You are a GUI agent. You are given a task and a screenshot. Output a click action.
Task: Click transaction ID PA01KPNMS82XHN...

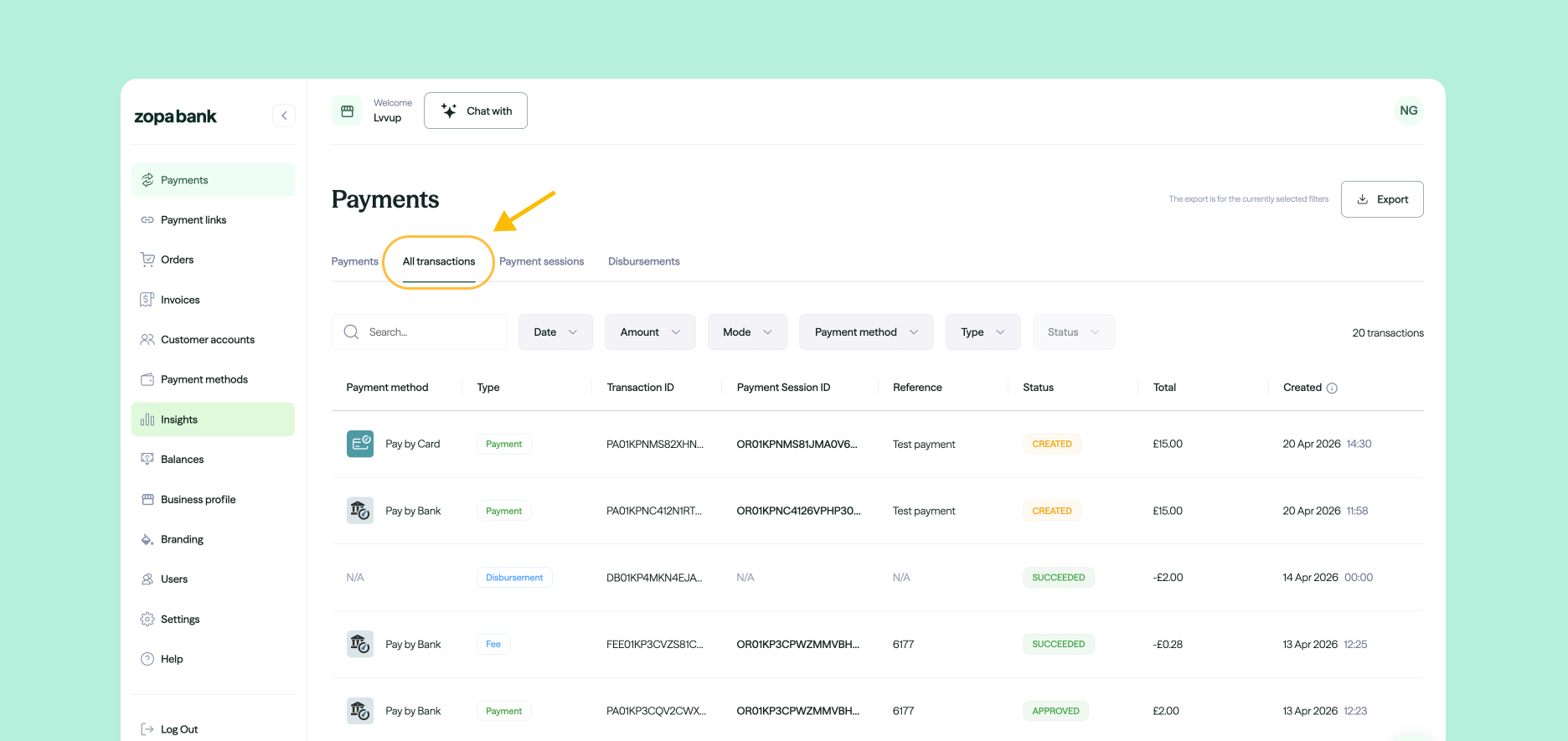pos(655,444)
